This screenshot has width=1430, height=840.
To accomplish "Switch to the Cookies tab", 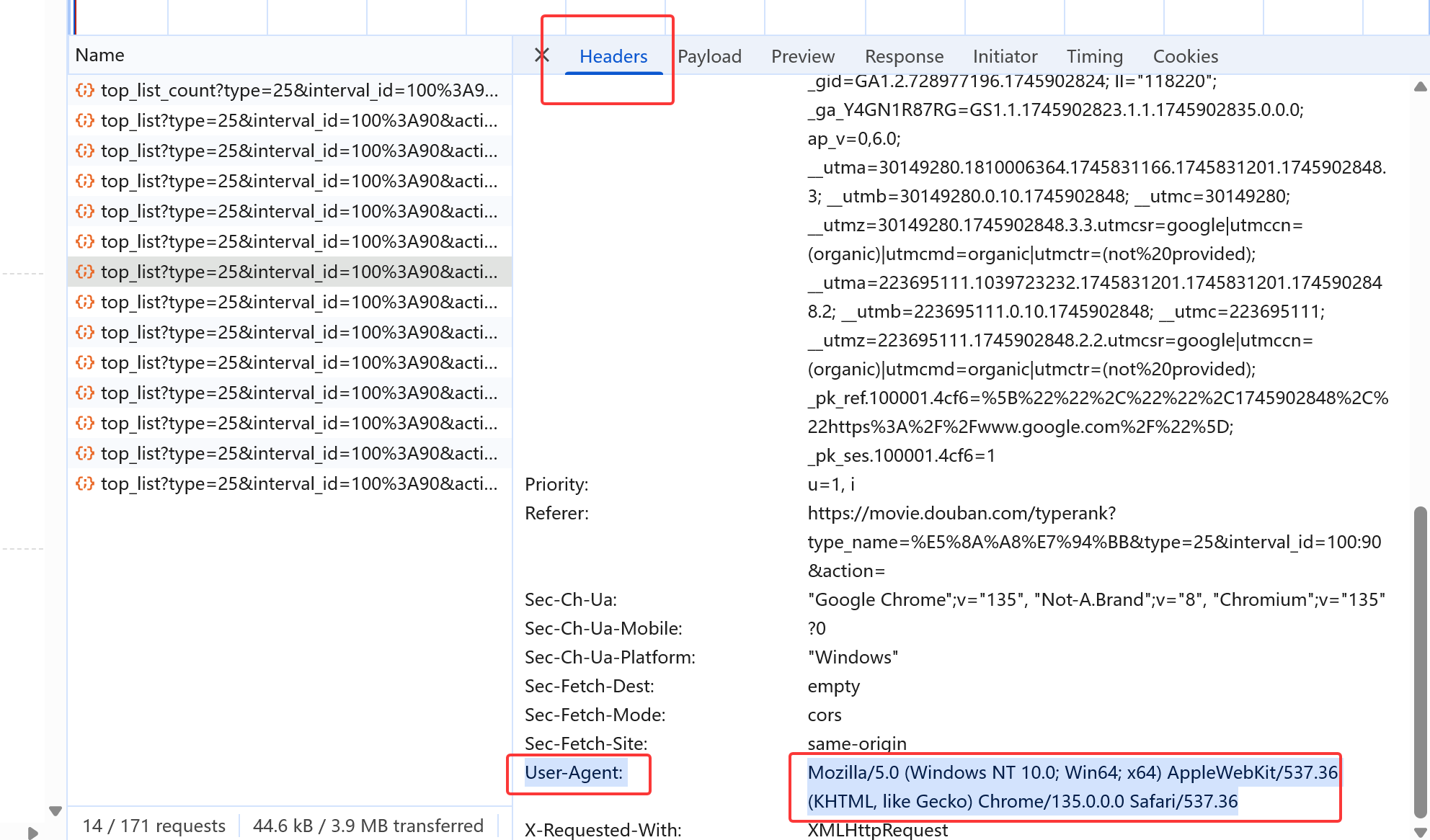I will tap(1185, 56).
